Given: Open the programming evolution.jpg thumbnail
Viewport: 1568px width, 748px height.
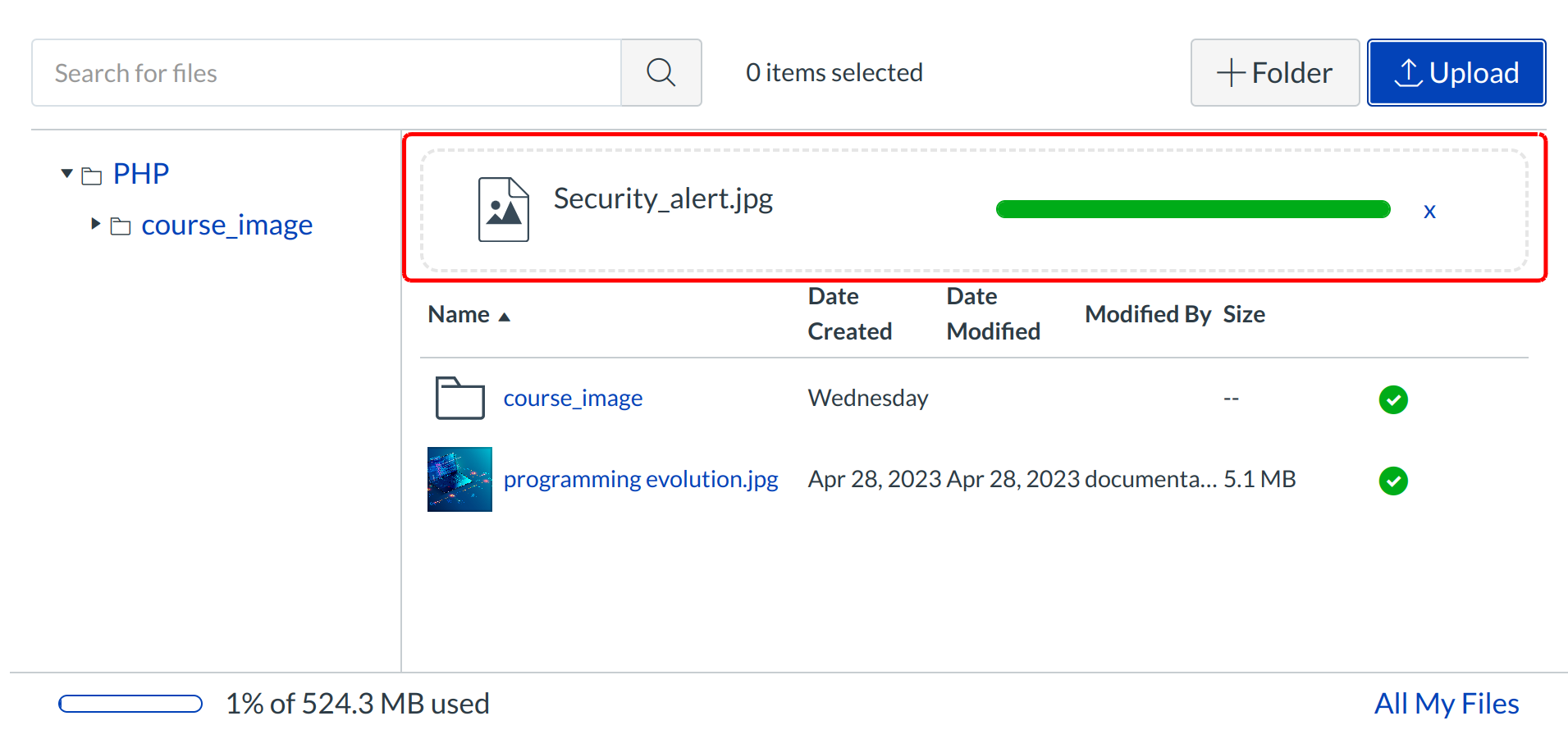Looking at the screenshot, I should [x=459, y=479].
